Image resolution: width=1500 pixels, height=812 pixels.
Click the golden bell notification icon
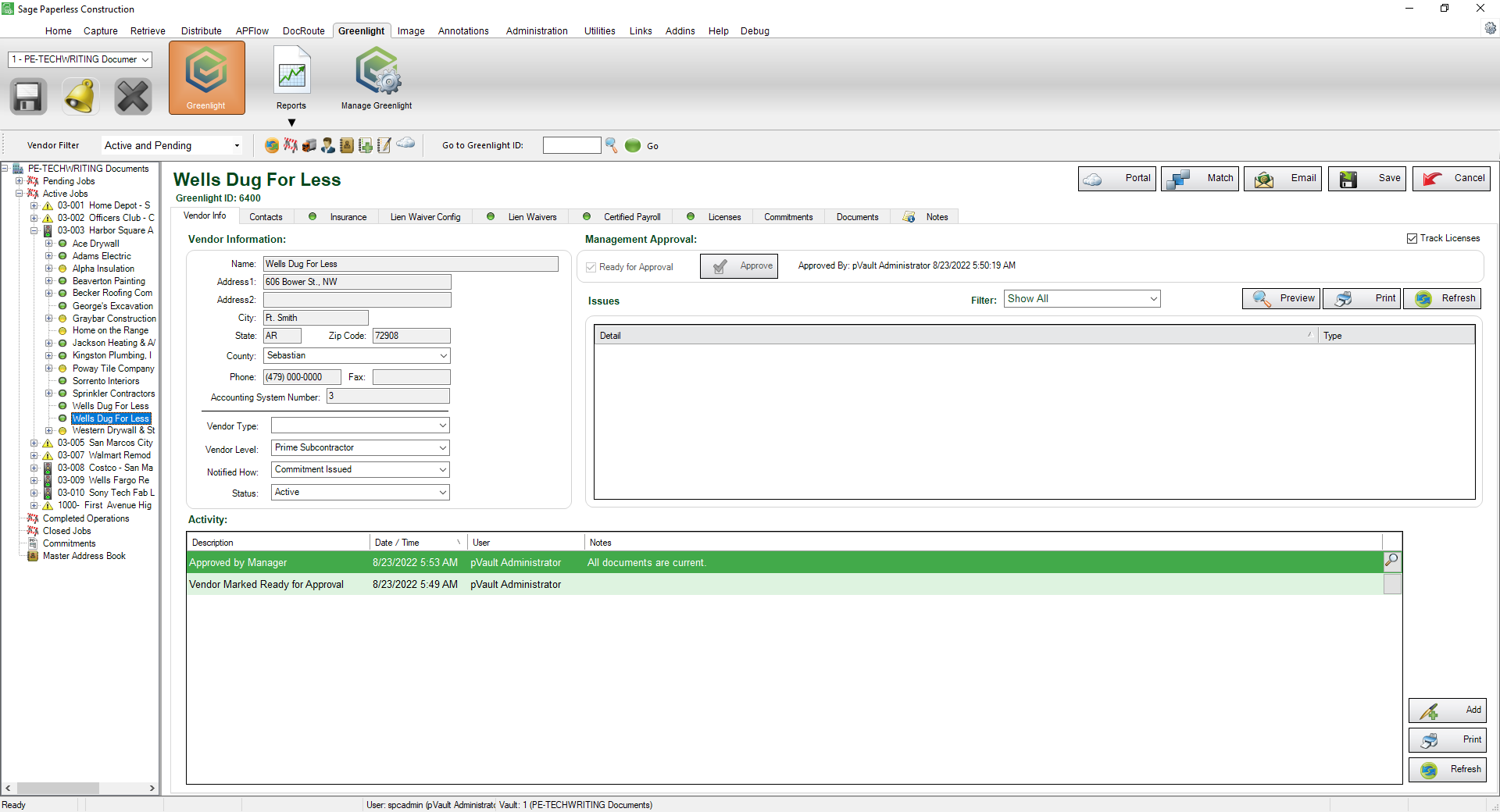point(80,97)
